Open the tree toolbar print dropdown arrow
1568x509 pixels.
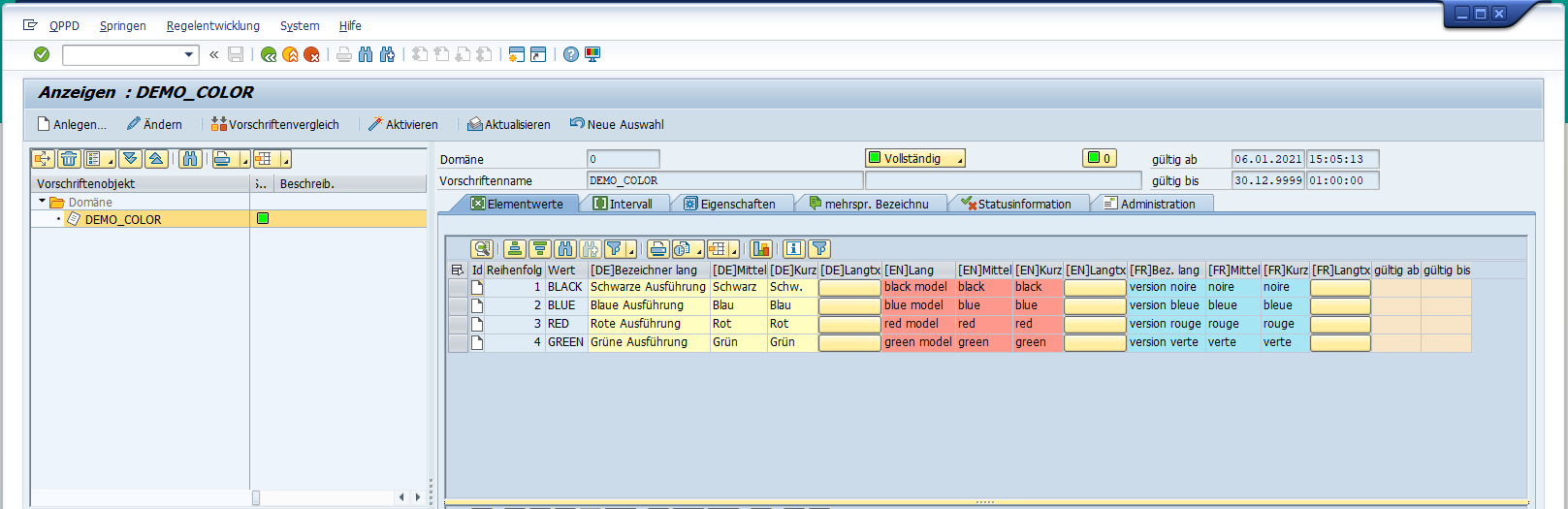244,159
